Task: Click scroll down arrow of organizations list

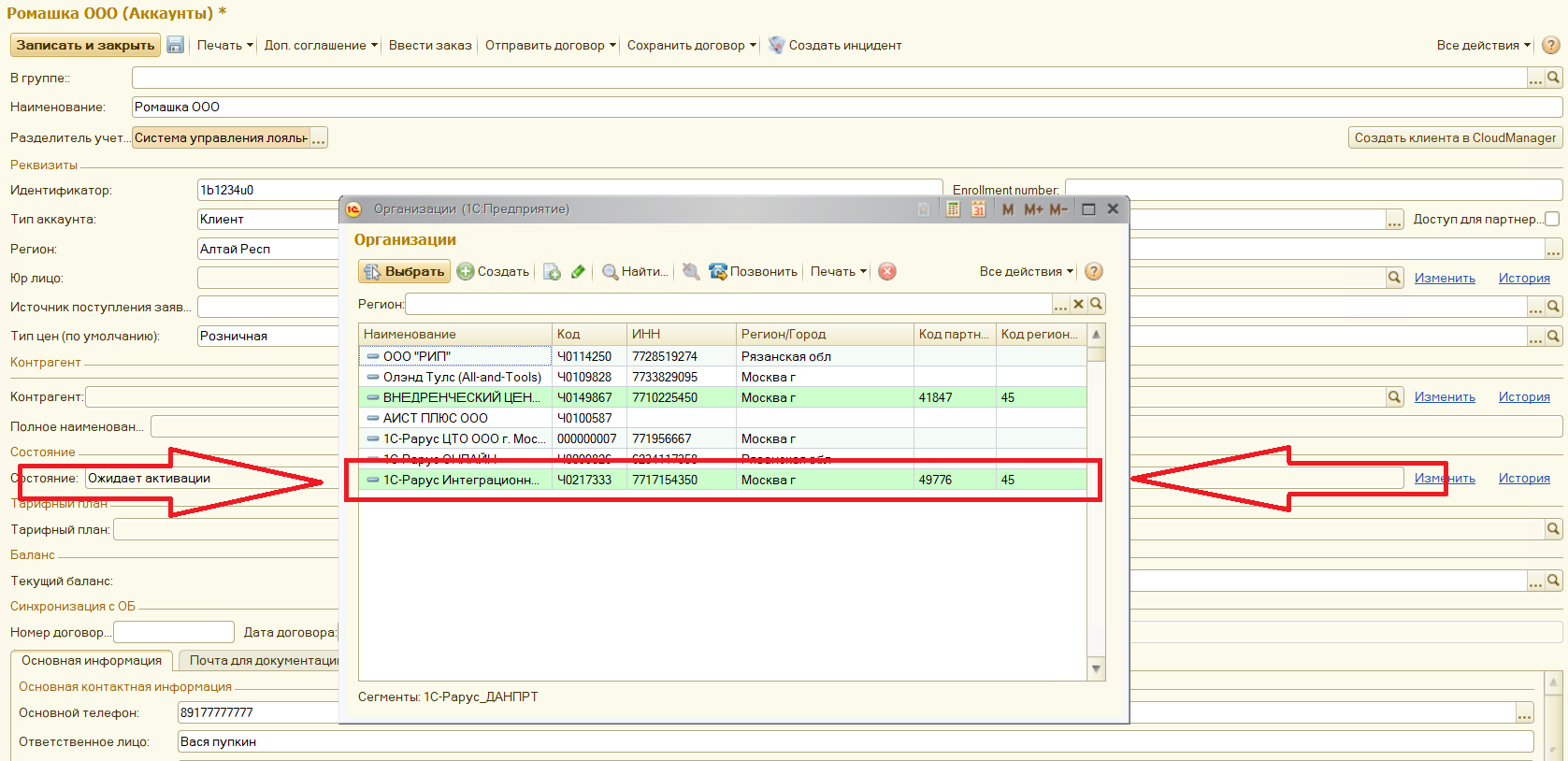Action: click(x=1096, y=668)
